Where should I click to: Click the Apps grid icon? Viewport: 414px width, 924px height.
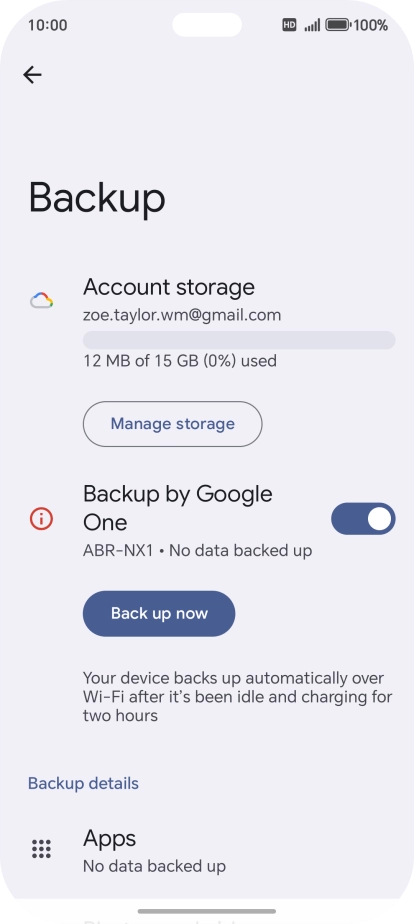point(41,849)
